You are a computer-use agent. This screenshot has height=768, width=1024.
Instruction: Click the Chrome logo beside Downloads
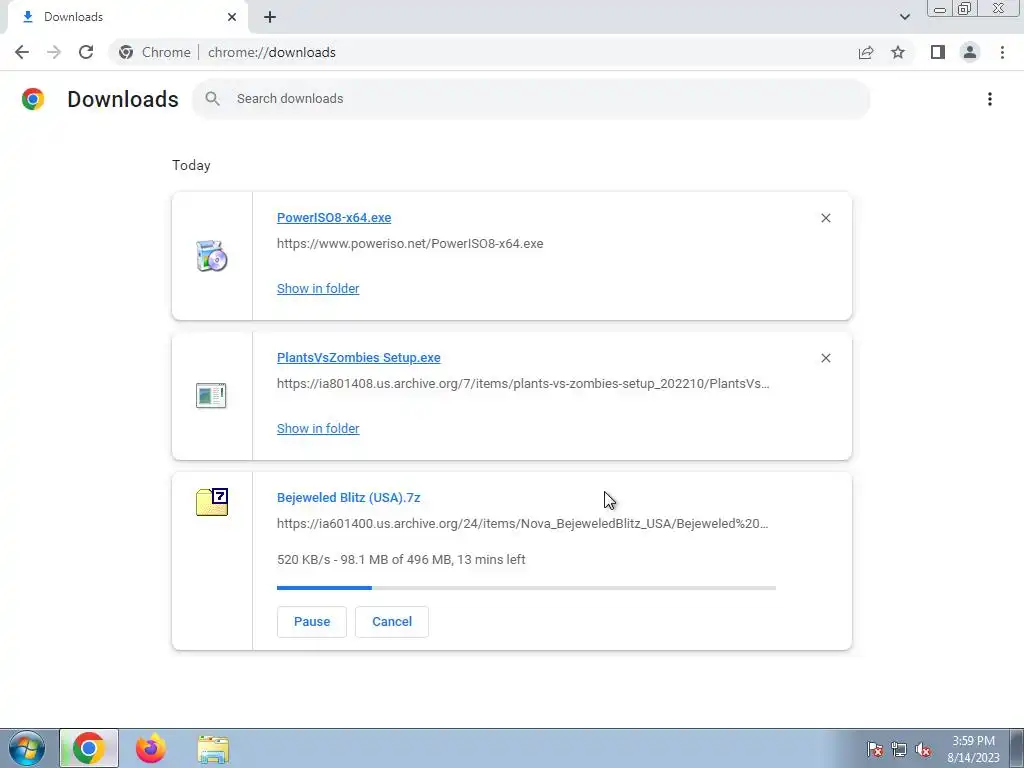tap(33, 99)
